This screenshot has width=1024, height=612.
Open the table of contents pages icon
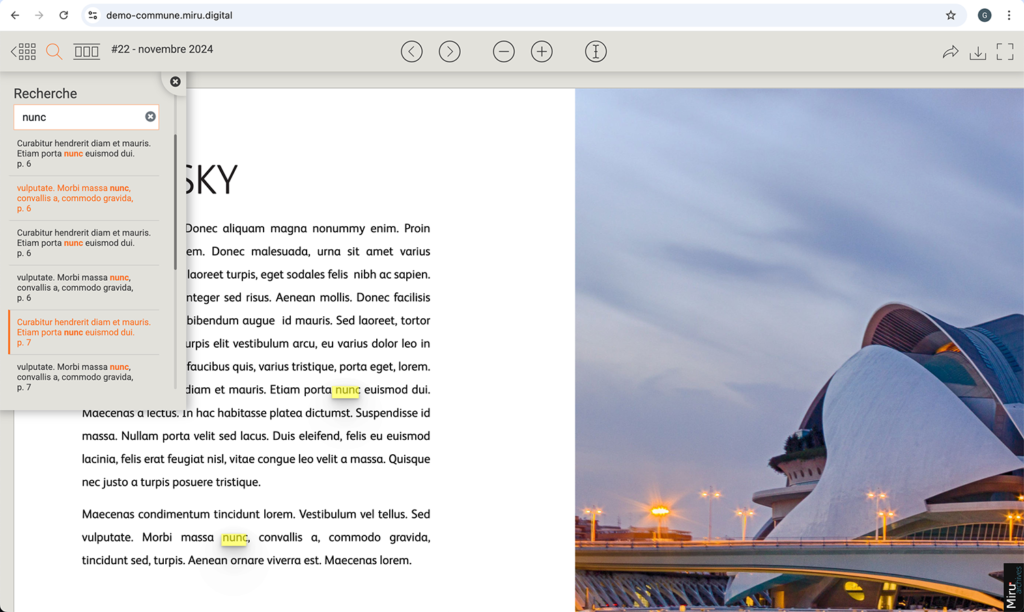coord(87,52)
